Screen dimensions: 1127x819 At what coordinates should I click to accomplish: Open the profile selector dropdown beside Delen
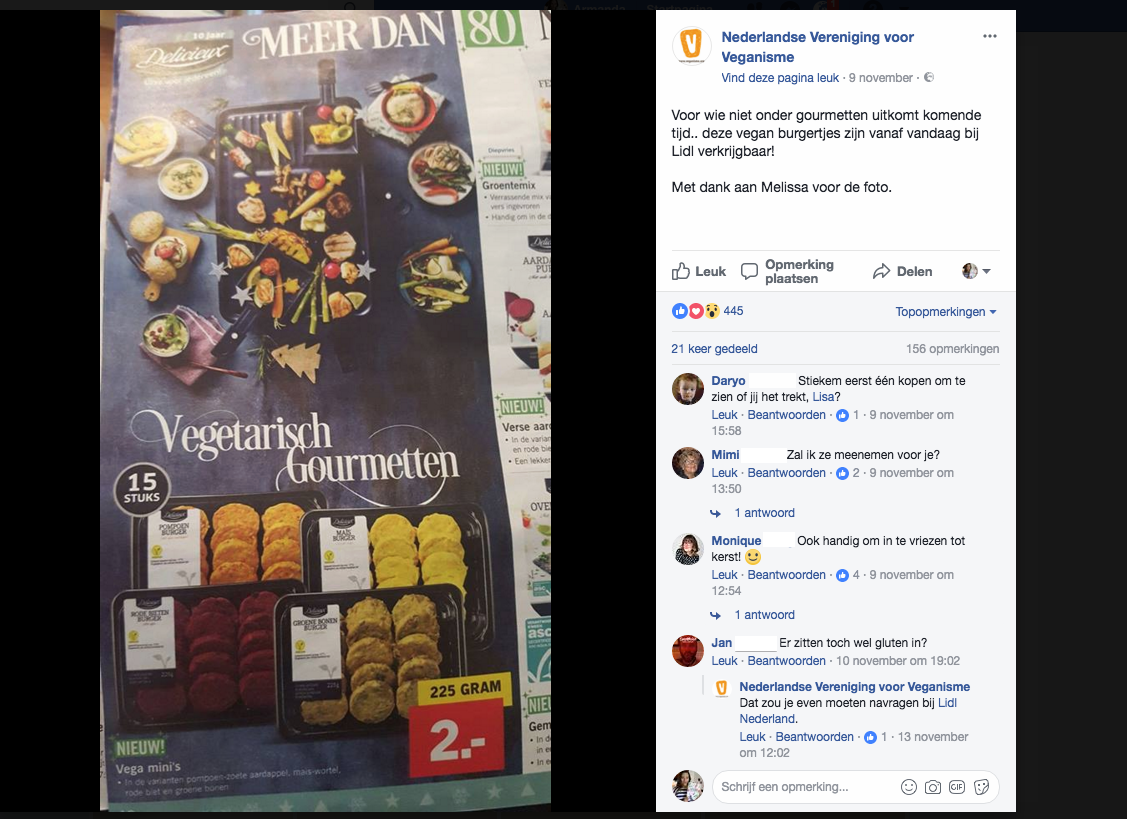[x=976, y=271]
